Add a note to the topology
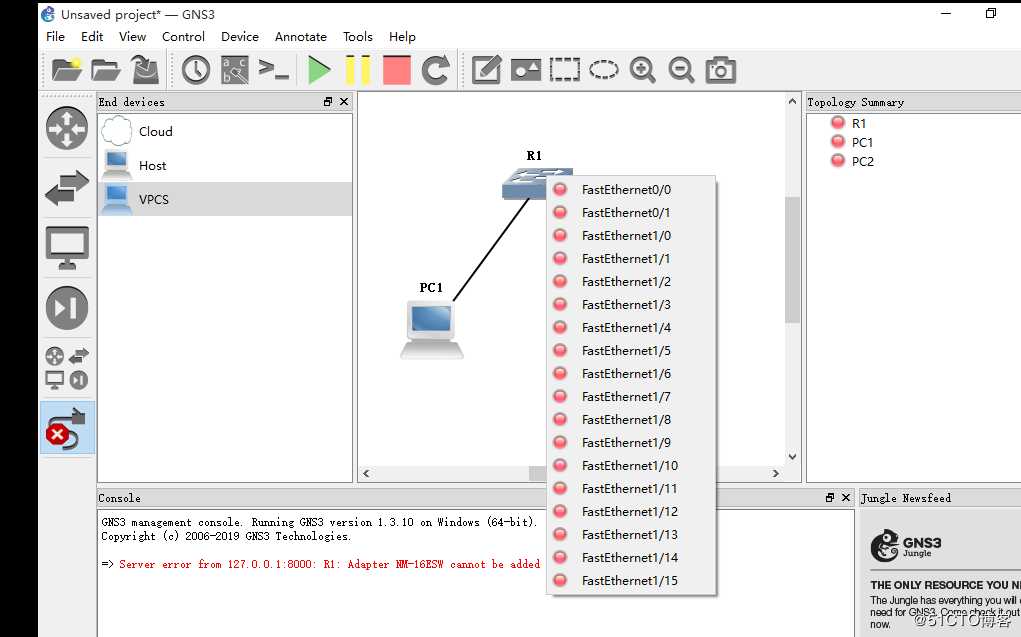This screenshot has width=1021, height=637. 486,70
